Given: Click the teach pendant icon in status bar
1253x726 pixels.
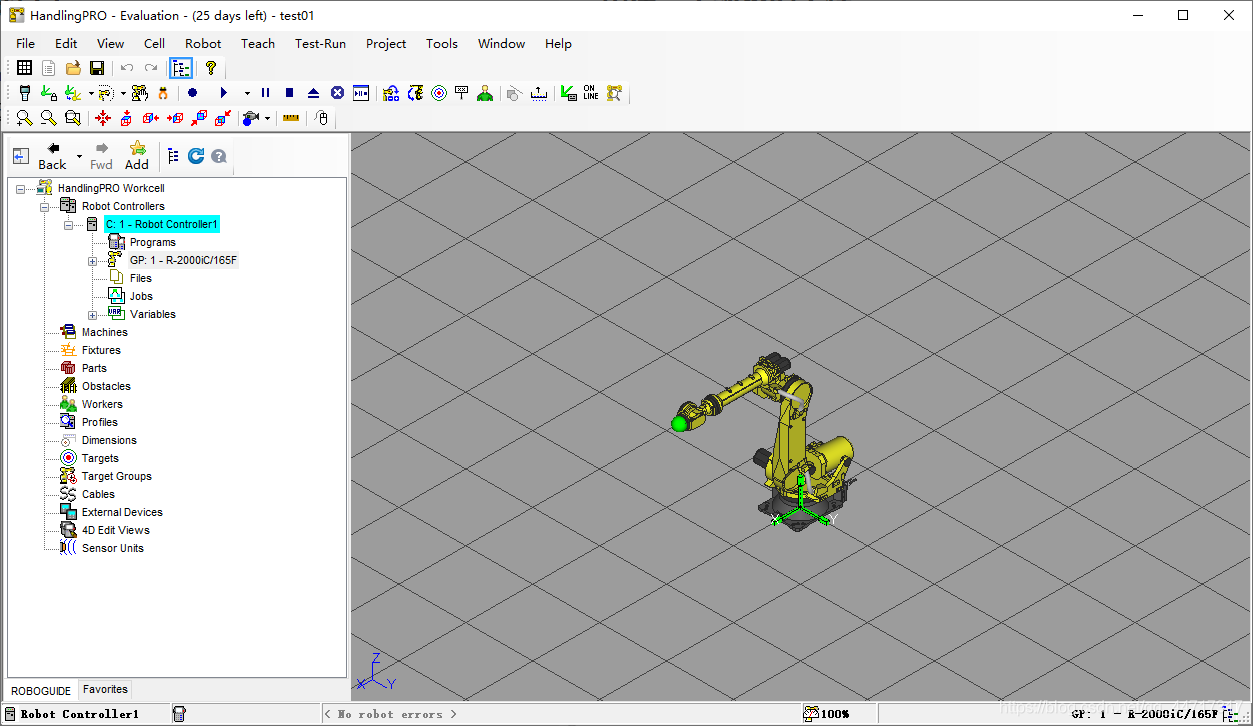Looking at the screenshot, I should click(x=179, y=714).
